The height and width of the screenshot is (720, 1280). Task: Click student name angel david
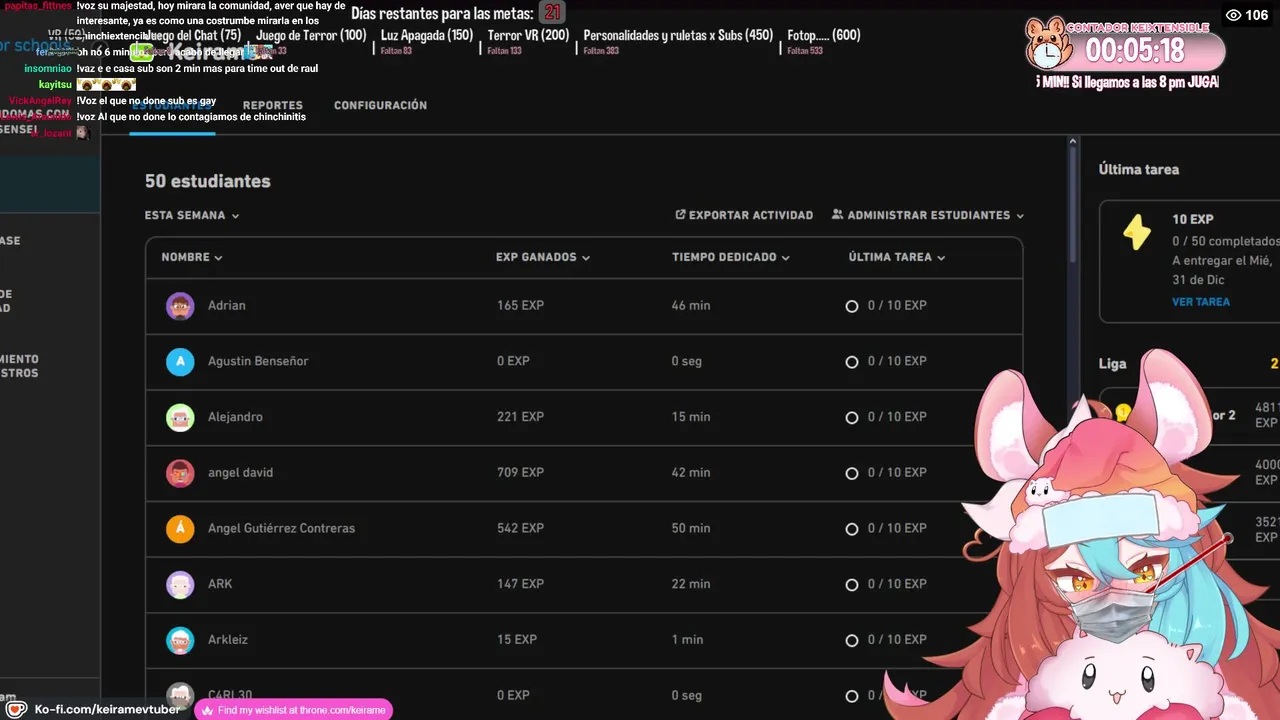[240, 473]
